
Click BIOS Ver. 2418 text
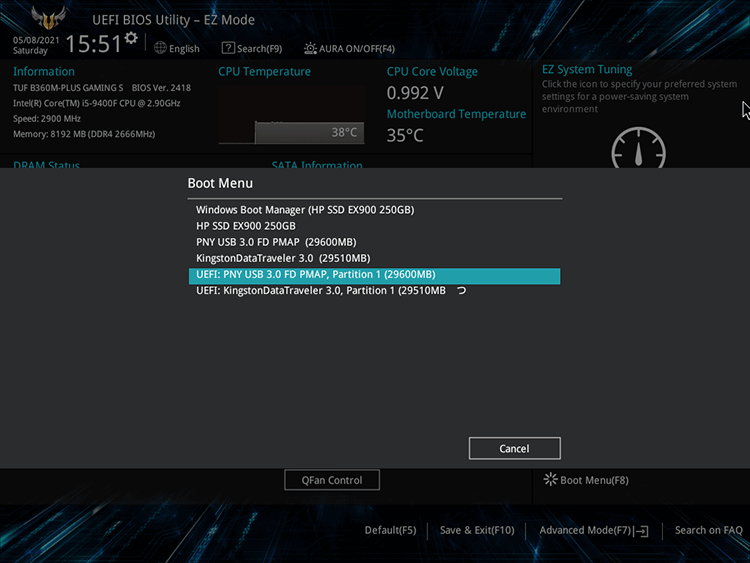coord(161,88)
